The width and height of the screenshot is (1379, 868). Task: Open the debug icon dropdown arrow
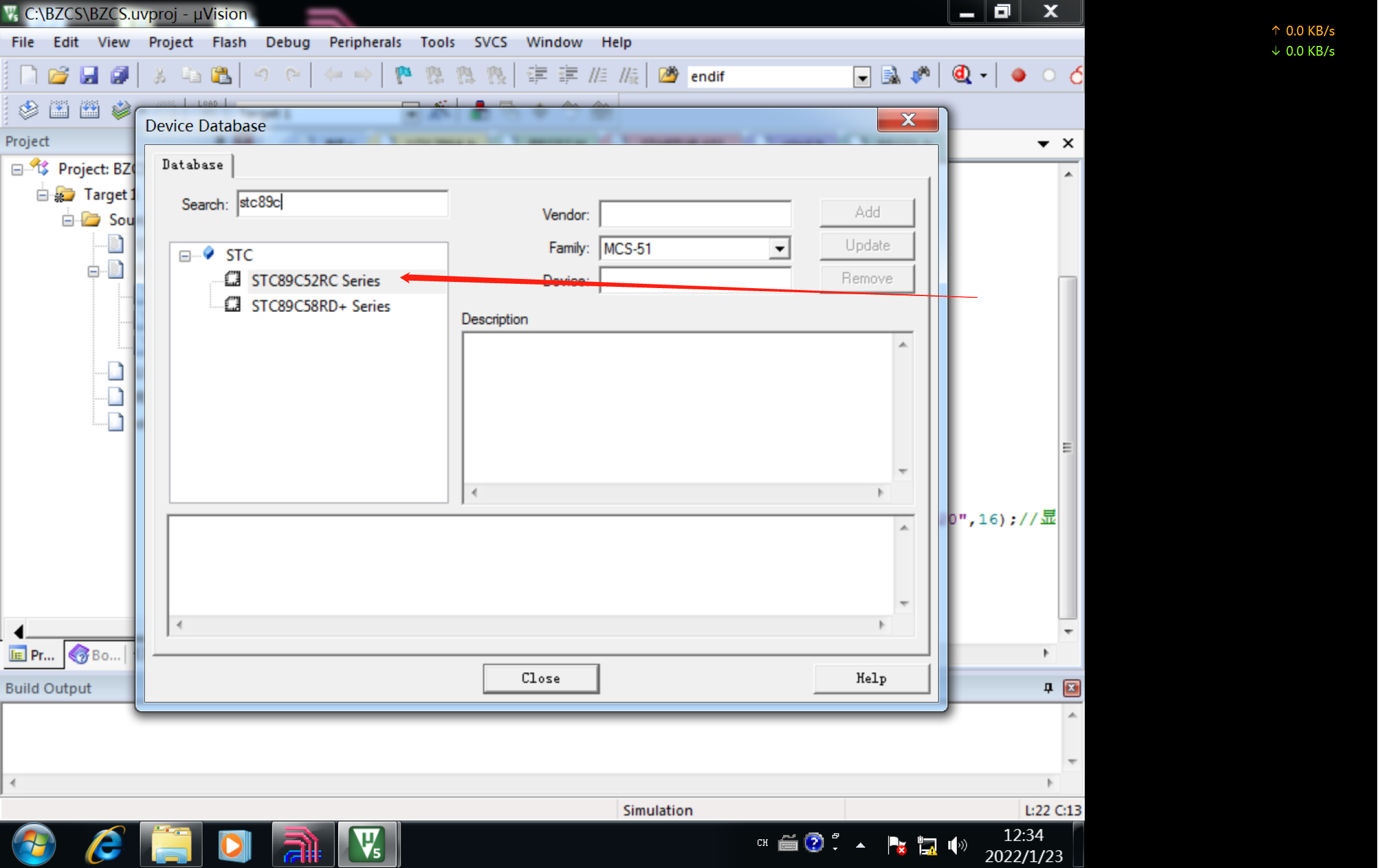pos(984,76)
